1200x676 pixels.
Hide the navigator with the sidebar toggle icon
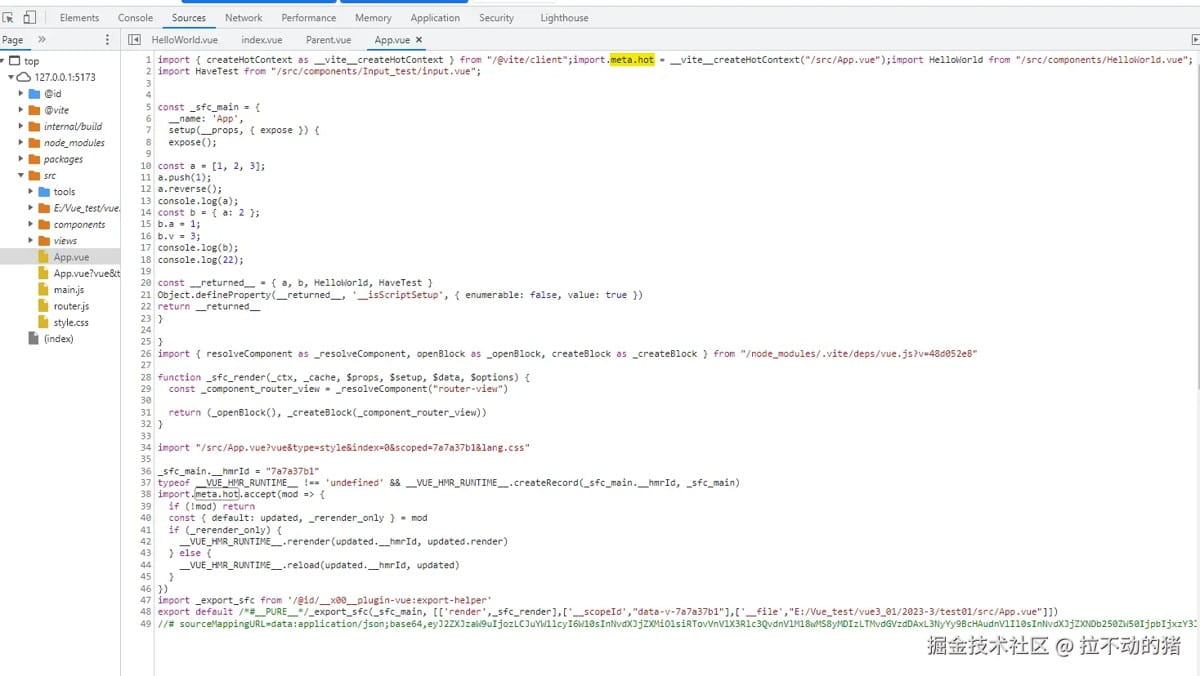(135, 40)
